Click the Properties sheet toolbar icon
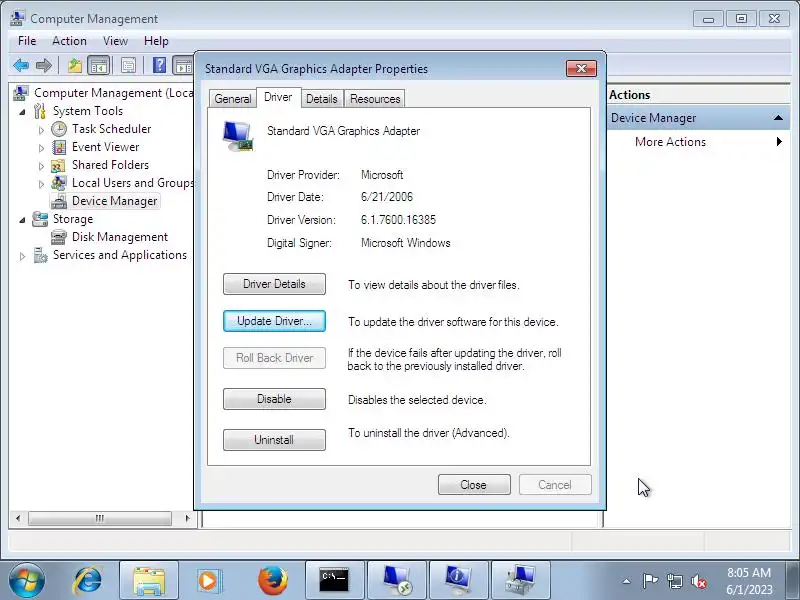This screenshot has height=600, width=800. click(x=129, y=65)
